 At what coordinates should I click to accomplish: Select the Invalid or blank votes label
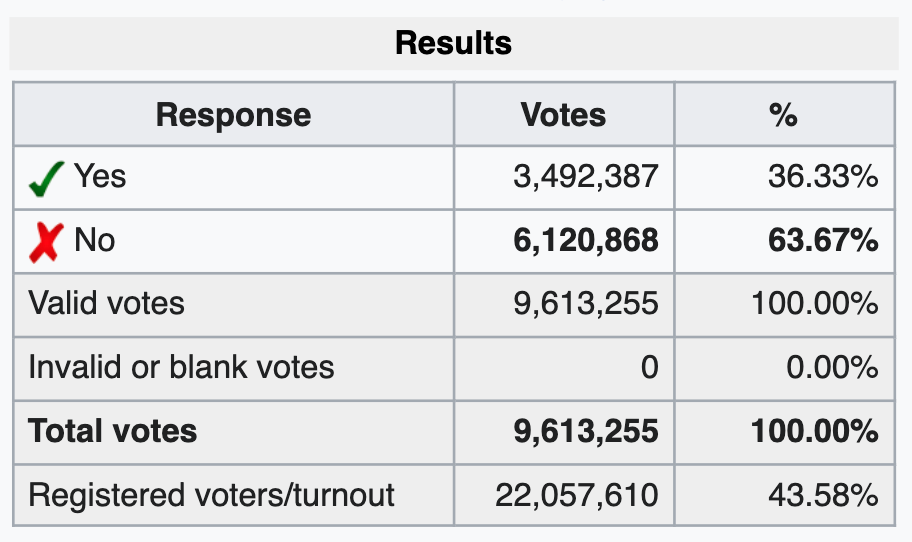coord(181,368)
